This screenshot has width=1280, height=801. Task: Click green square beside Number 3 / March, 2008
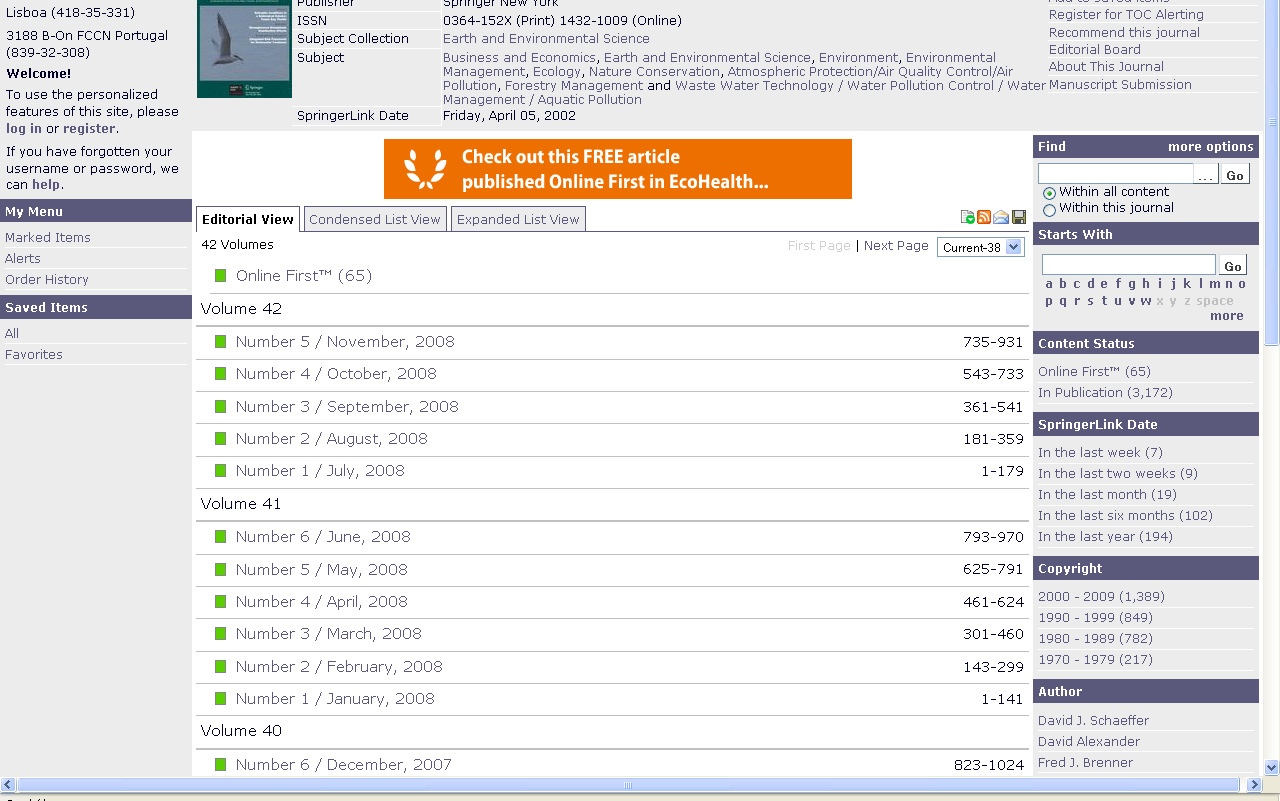pos(220,633)
